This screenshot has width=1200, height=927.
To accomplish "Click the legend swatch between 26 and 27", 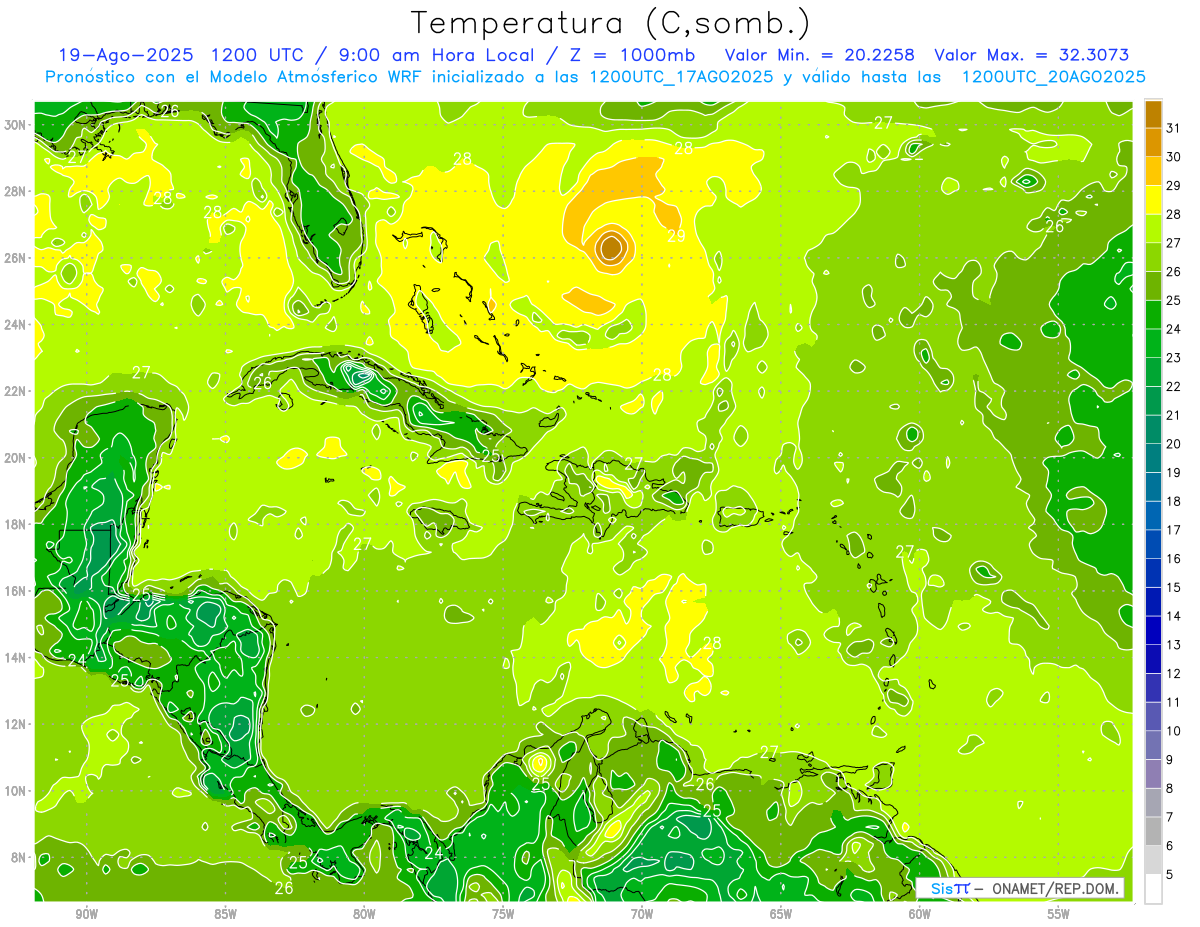I will point(1154,257).
